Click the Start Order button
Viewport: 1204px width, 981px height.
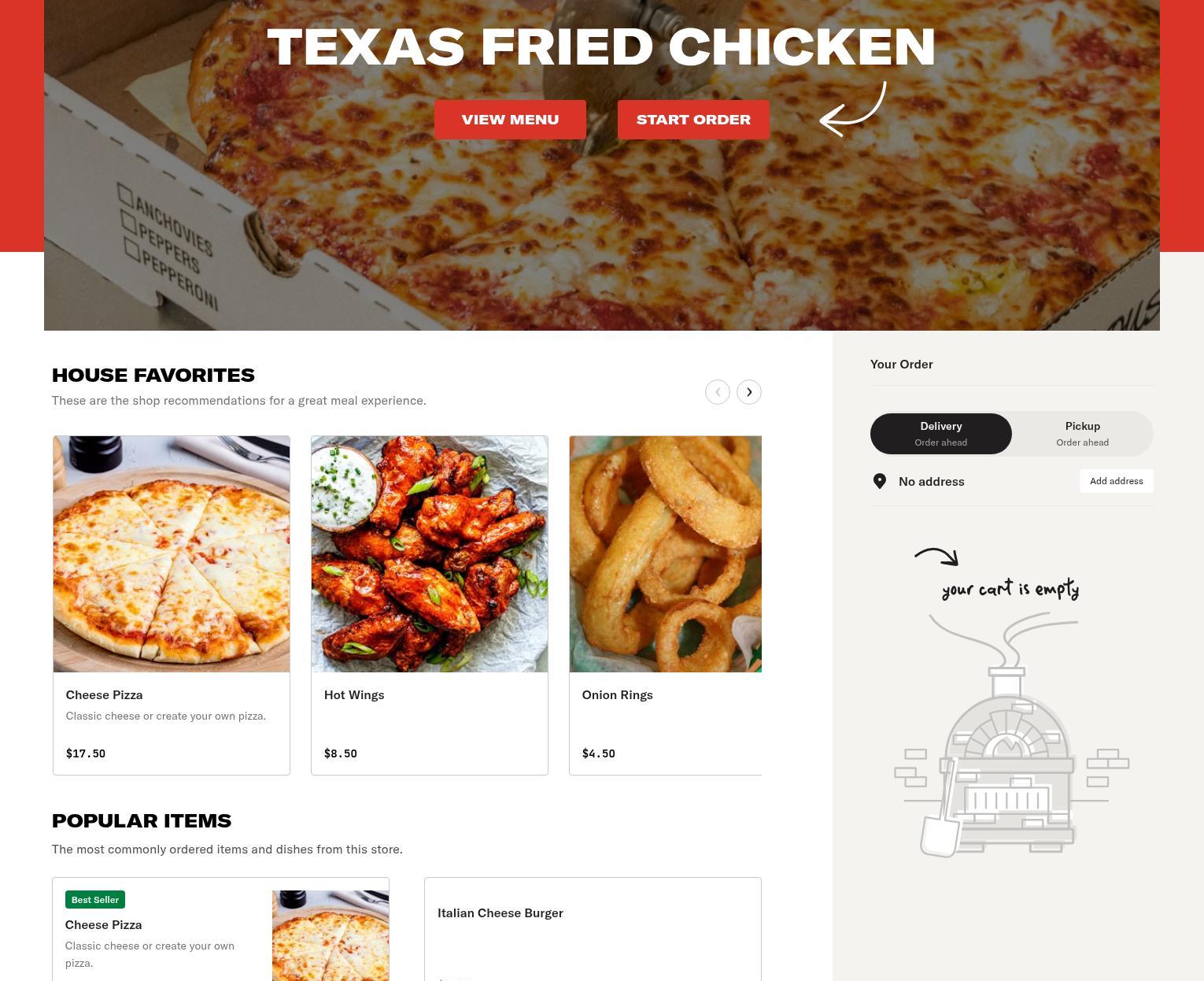coord(693,120)
